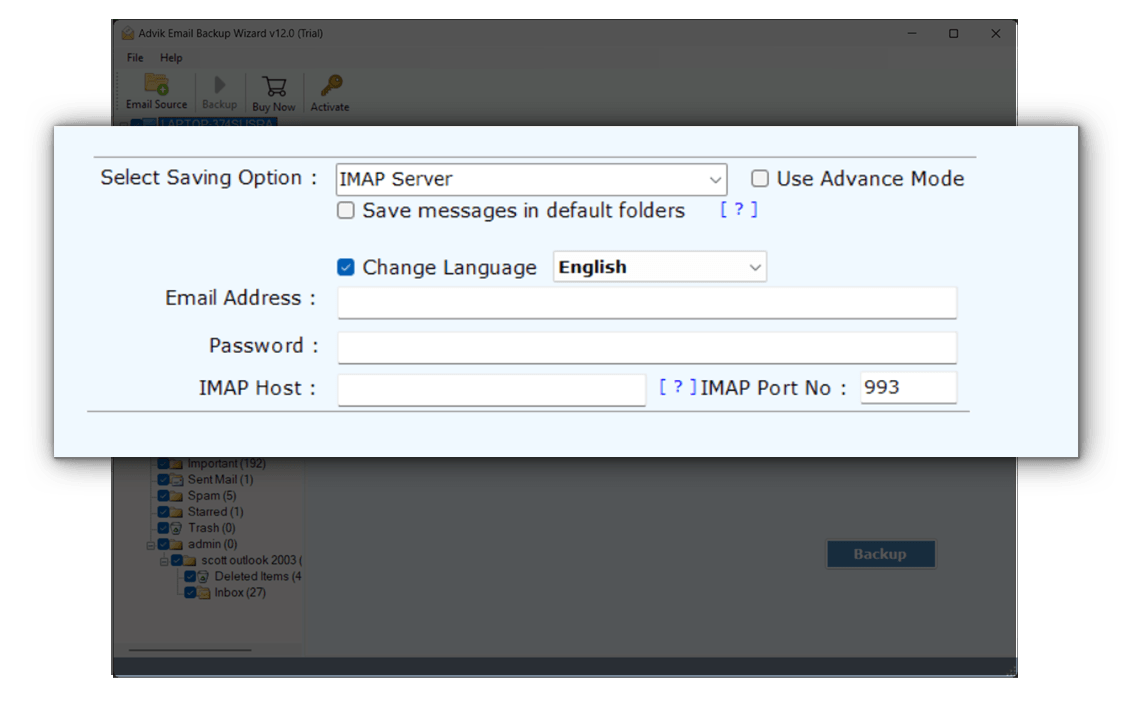Click the Inbox folder icon
This screenshot has width=1140, height=709.
[203, 593]
